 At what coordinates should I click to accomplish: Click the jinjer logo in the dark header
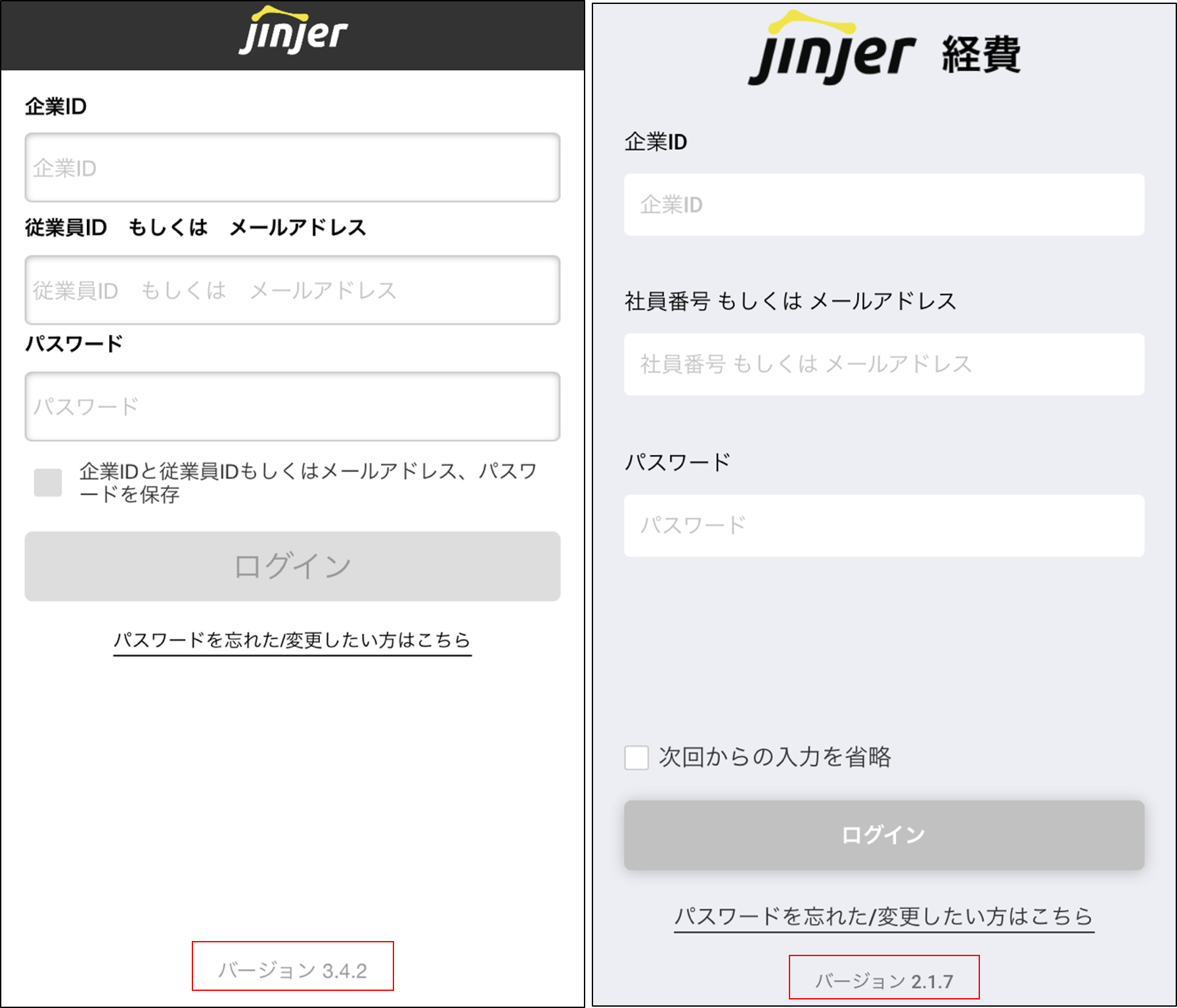293,31
